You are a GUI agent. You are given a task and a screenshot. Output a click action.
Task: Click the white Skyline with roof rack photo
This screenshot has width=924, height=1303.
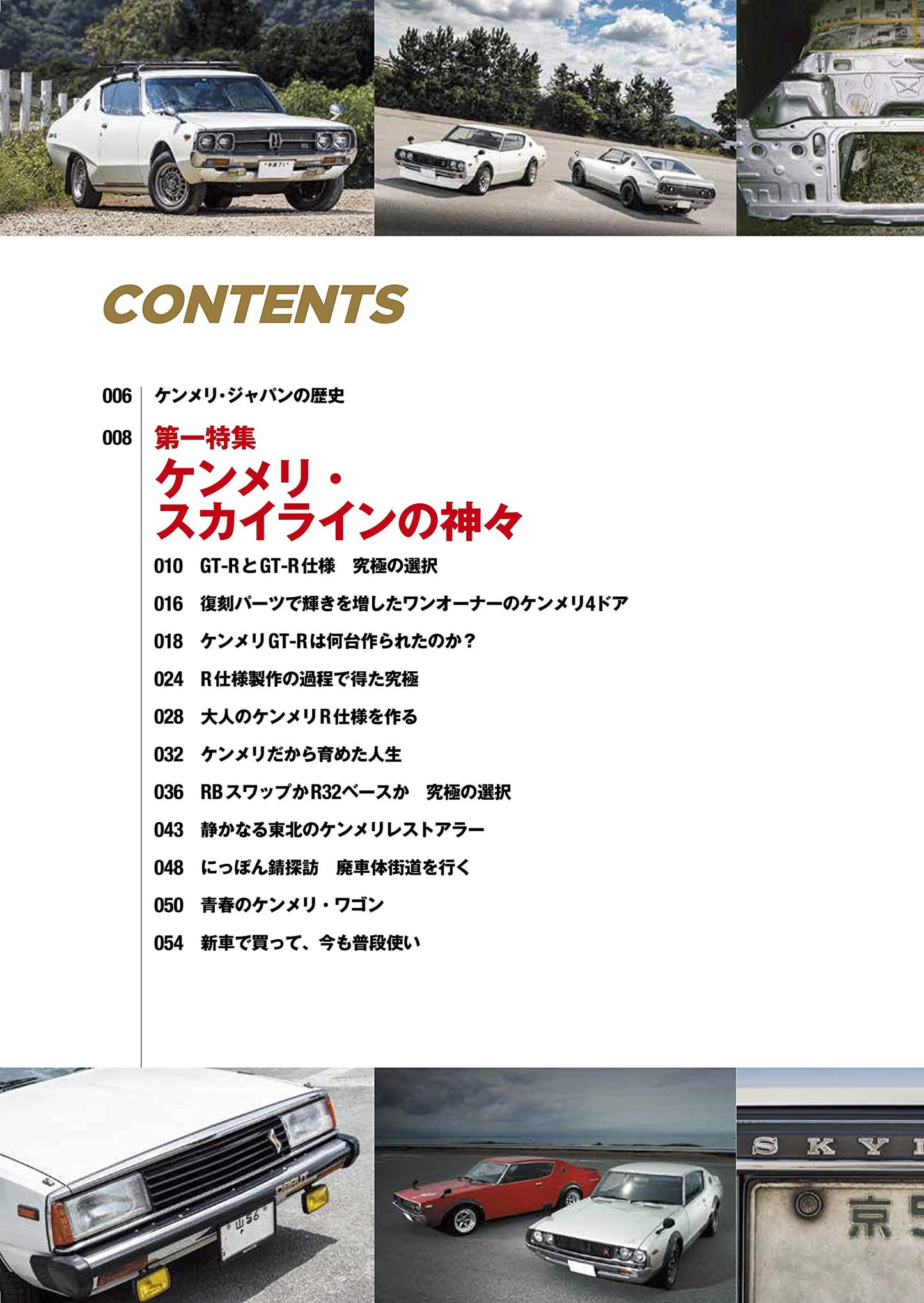coord(187,118)
